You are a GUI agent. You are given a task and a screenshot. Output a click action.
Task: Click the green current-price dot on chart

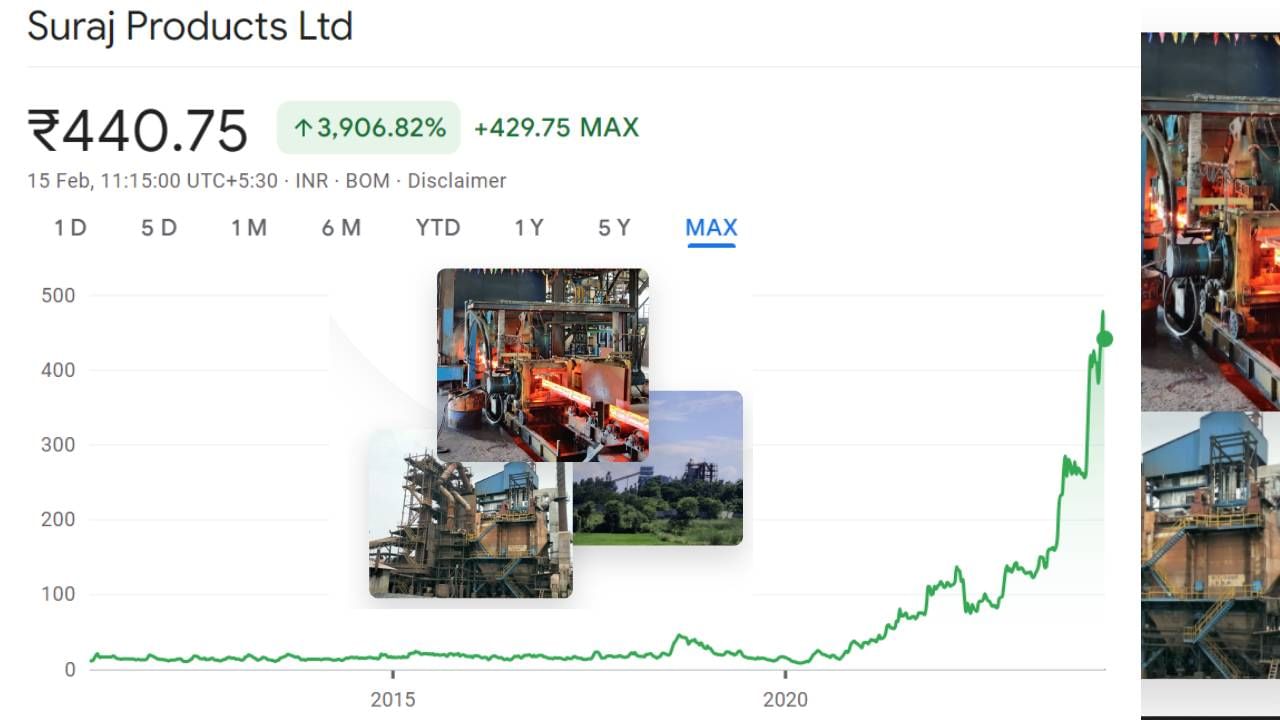tap(1104, 339)
